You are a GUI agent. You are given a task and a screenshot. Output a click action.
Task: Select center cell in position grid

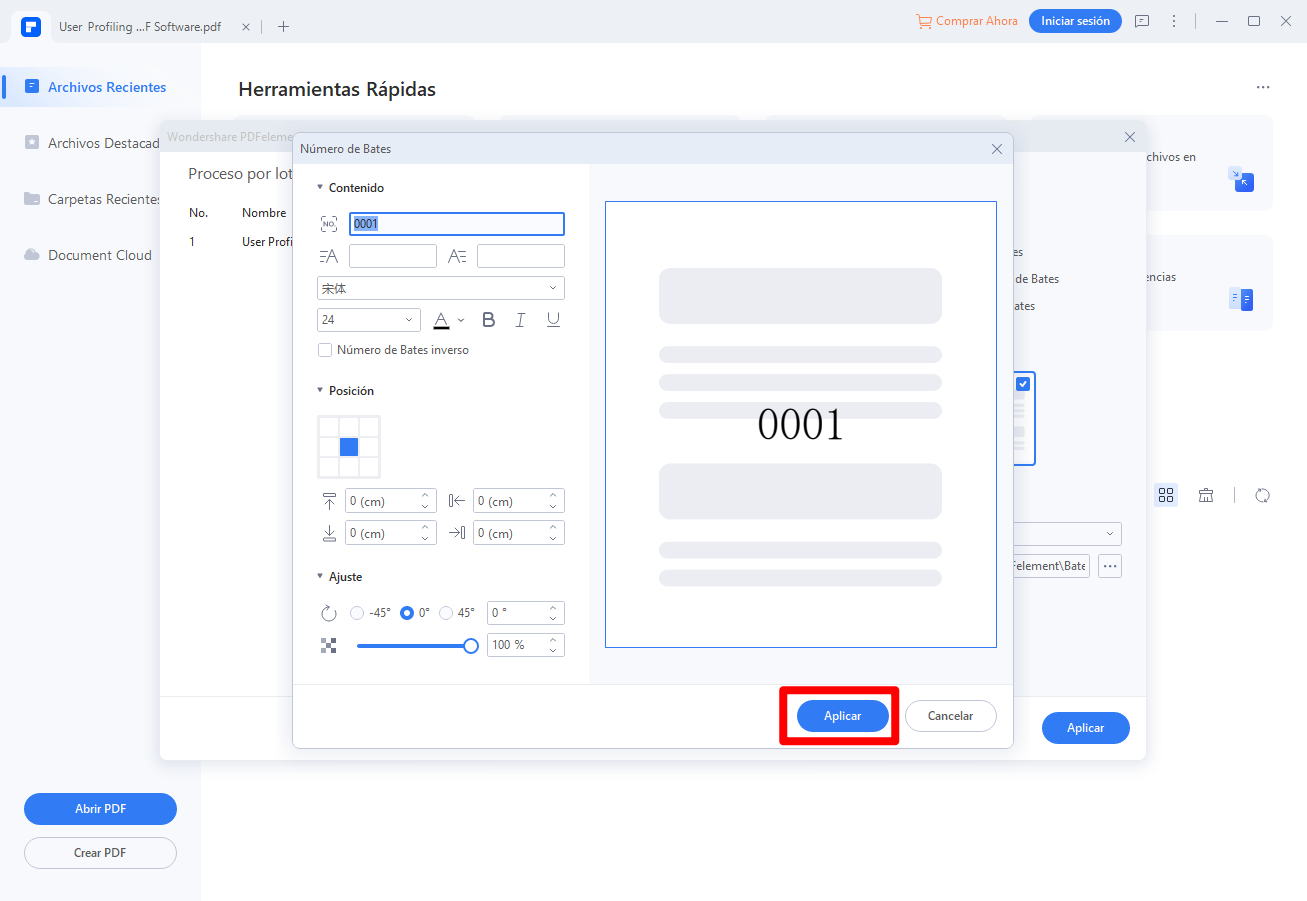click(x=349, y=447)
